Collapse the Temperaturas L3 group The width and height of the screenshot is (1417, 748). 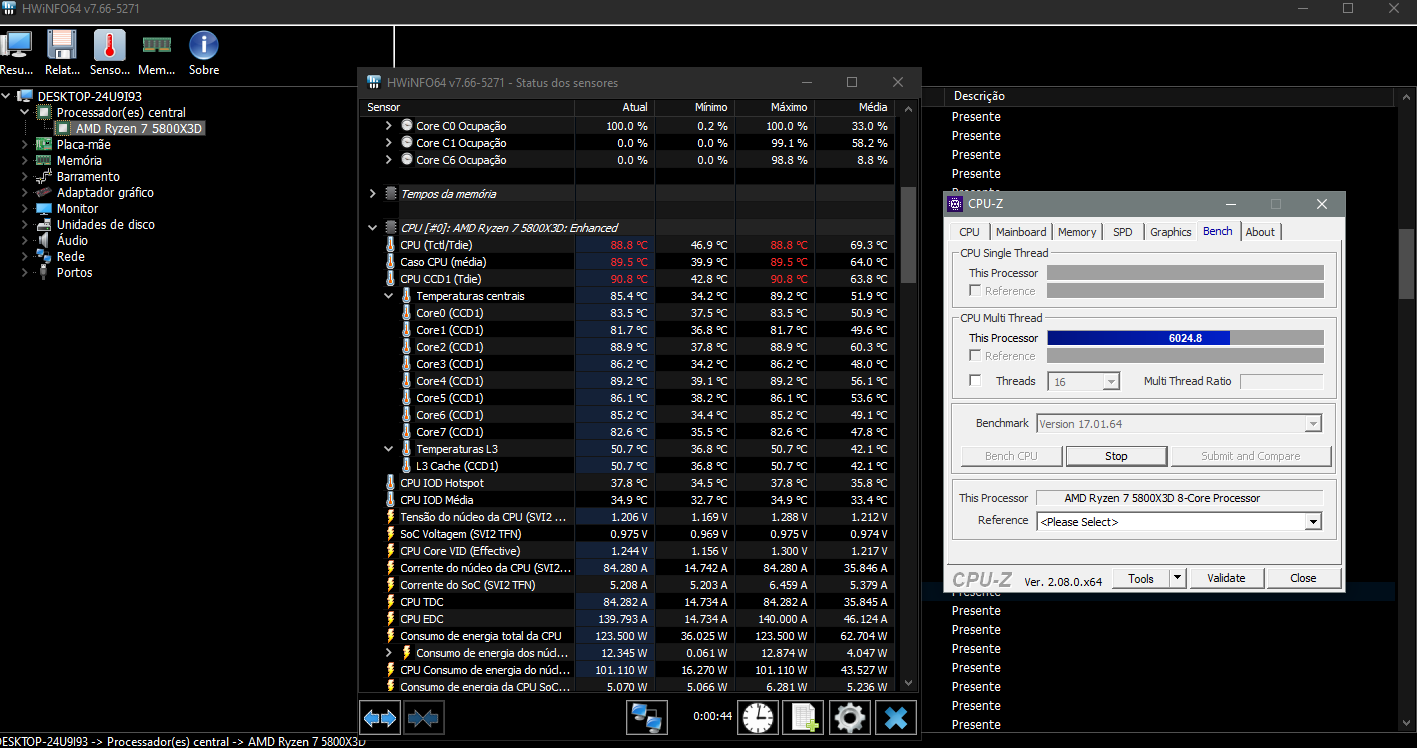tap(390, 449)
